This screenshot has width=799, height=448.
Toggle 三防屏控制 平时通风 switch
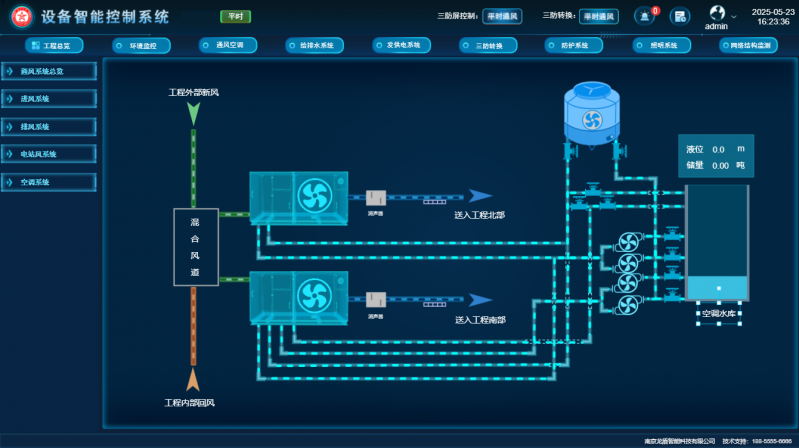(502, 17)
